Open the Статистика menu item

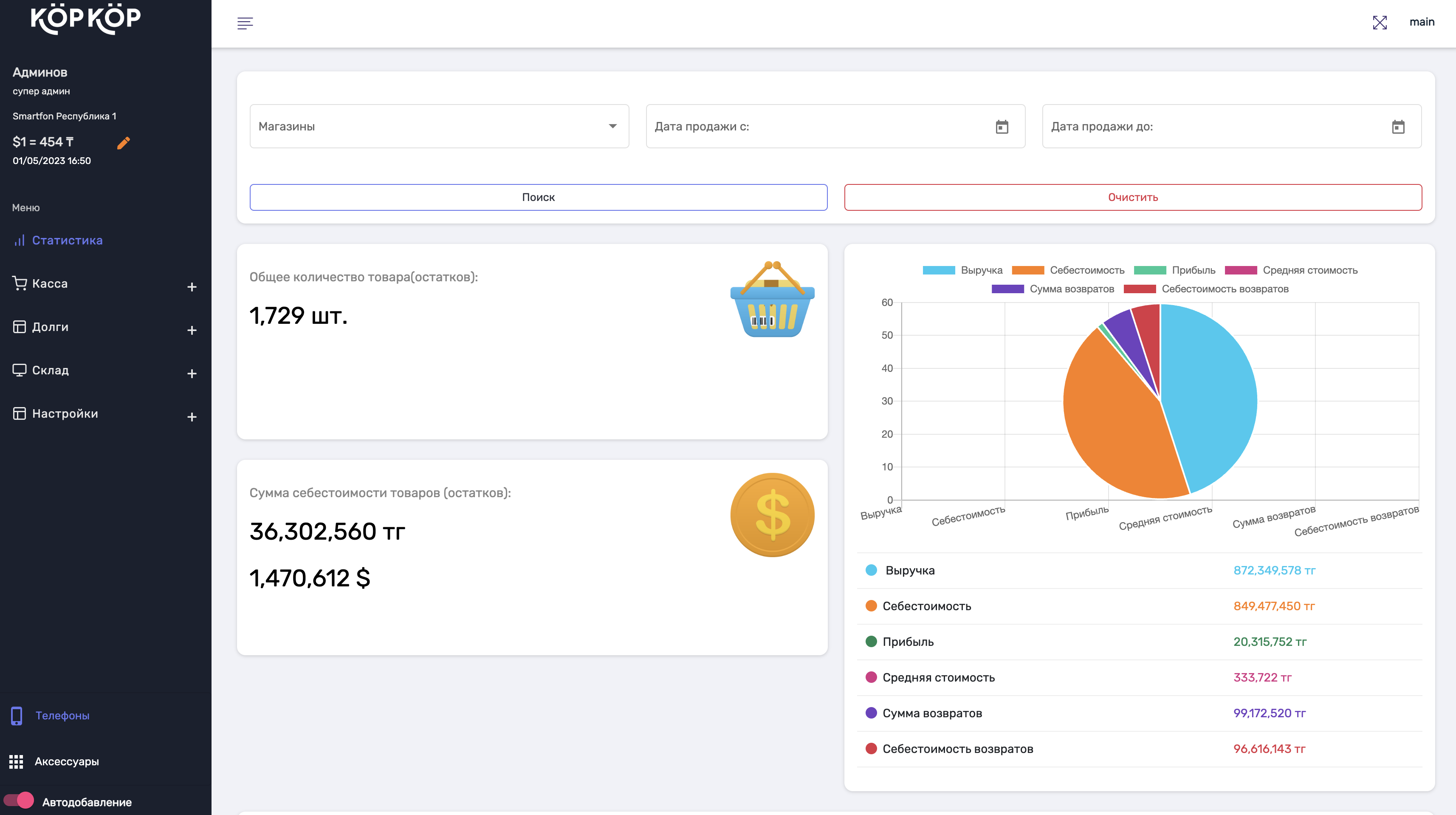pos(67,241)
